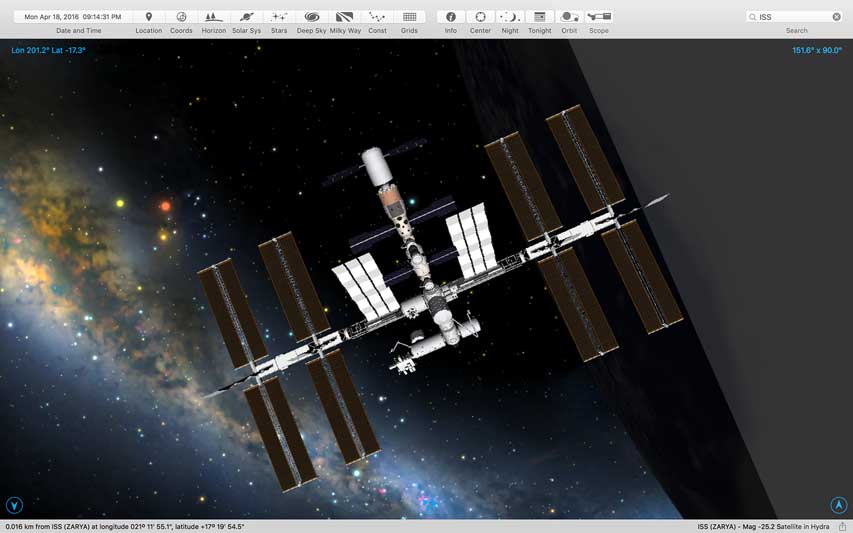Toggle Deep Sky objects display
The width and height of the screenshot is (853, 533).
point(312,17)
